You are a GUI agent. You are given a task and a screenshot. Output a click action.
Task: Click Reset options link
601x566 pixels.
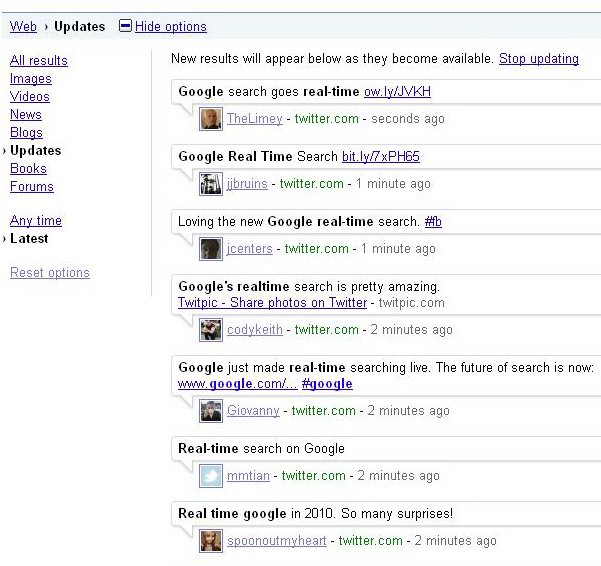50,272
